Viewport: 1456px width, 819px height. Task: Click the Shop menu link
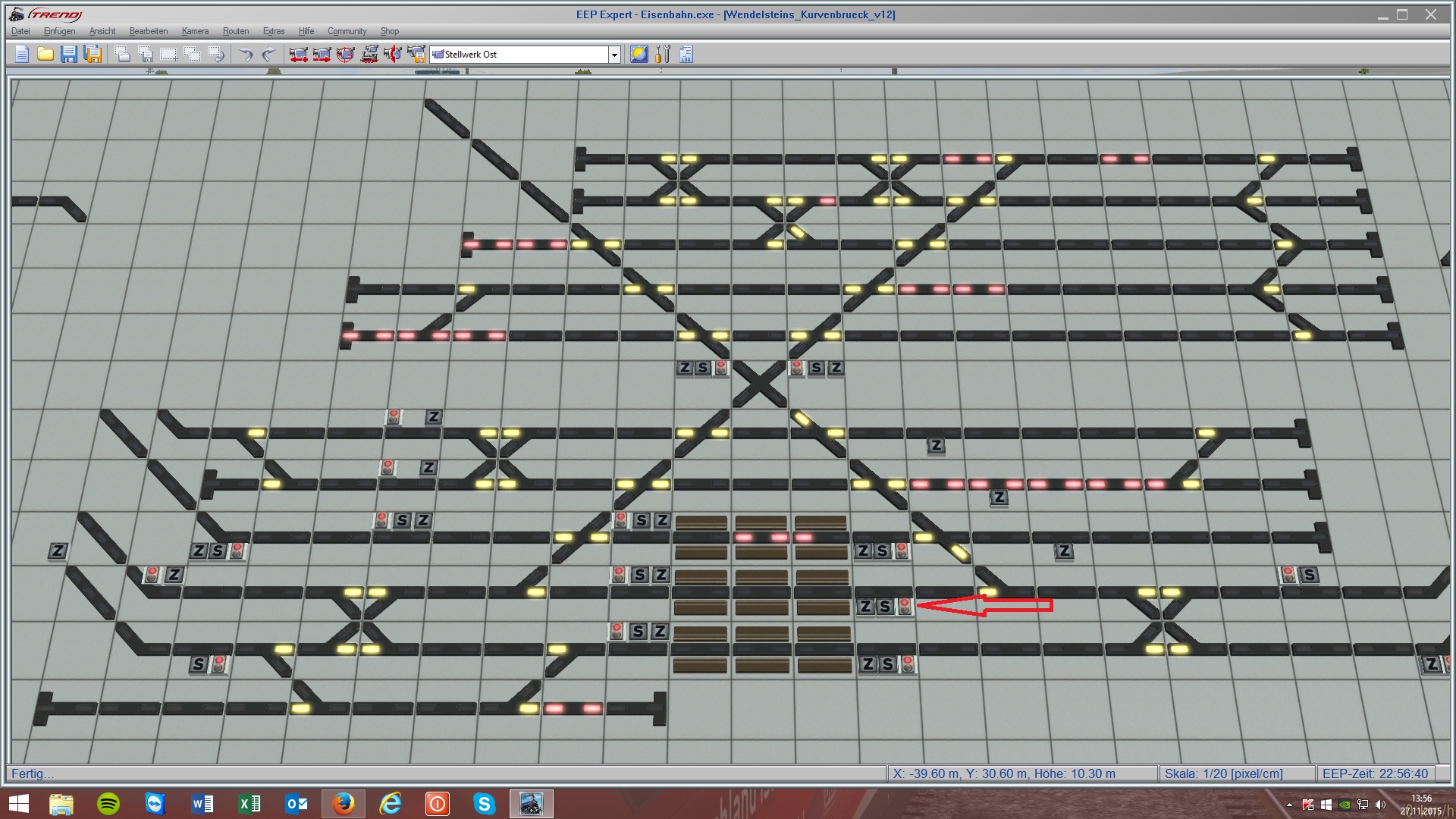(390, 31)
